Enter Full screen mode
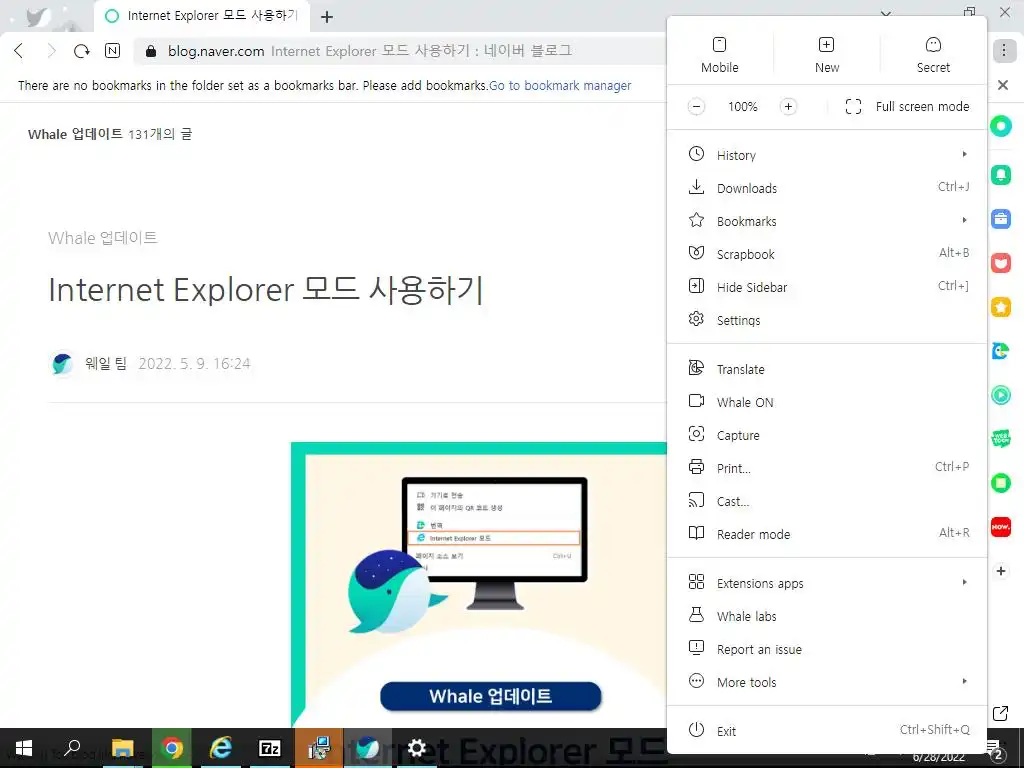The width and height of the screenshot is (1024, 768). (x=907, y=106)
